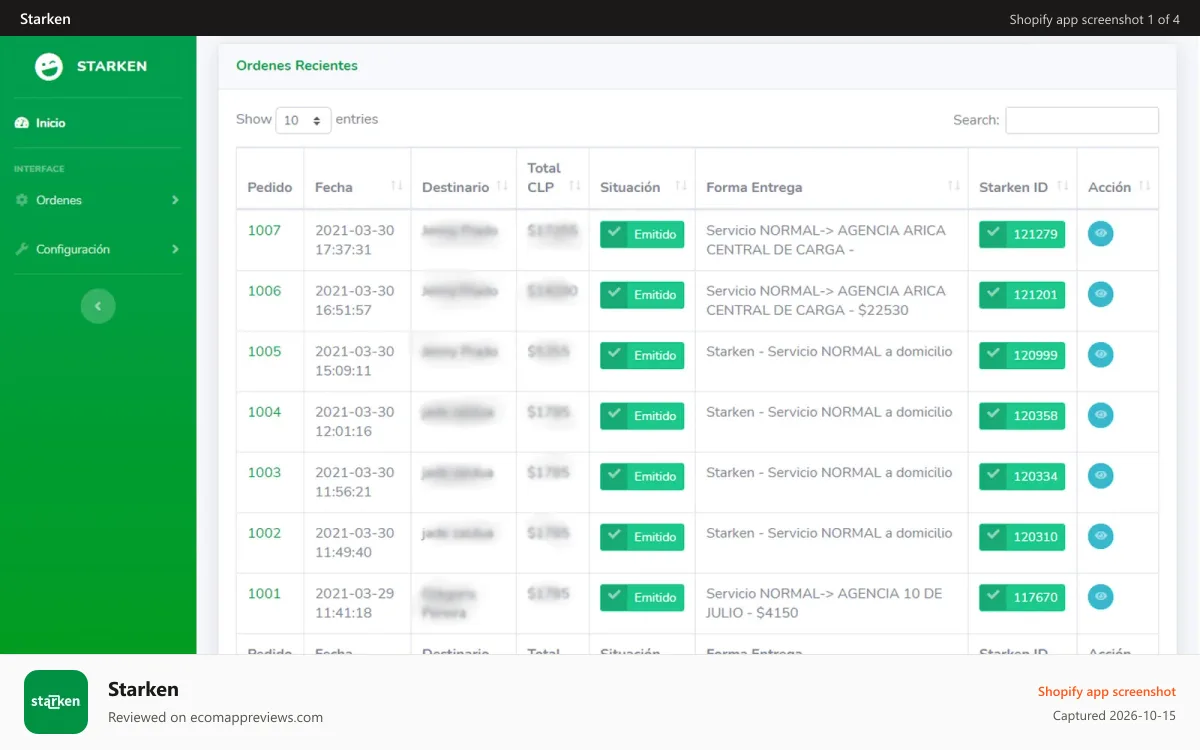The image size is (1200, 750).
Task: View order 1005 with the eye icon
Action: click(x=1100, y=354)
